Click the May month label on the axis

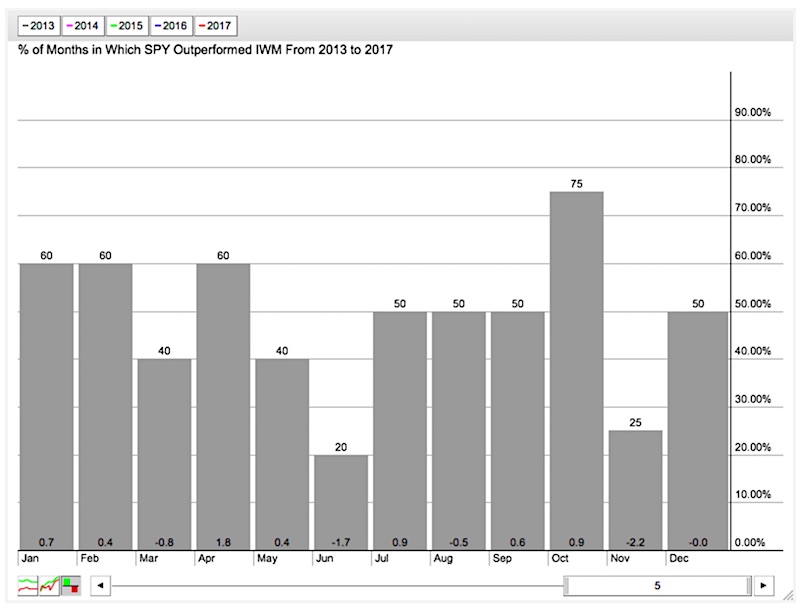[x=267, y=558]
